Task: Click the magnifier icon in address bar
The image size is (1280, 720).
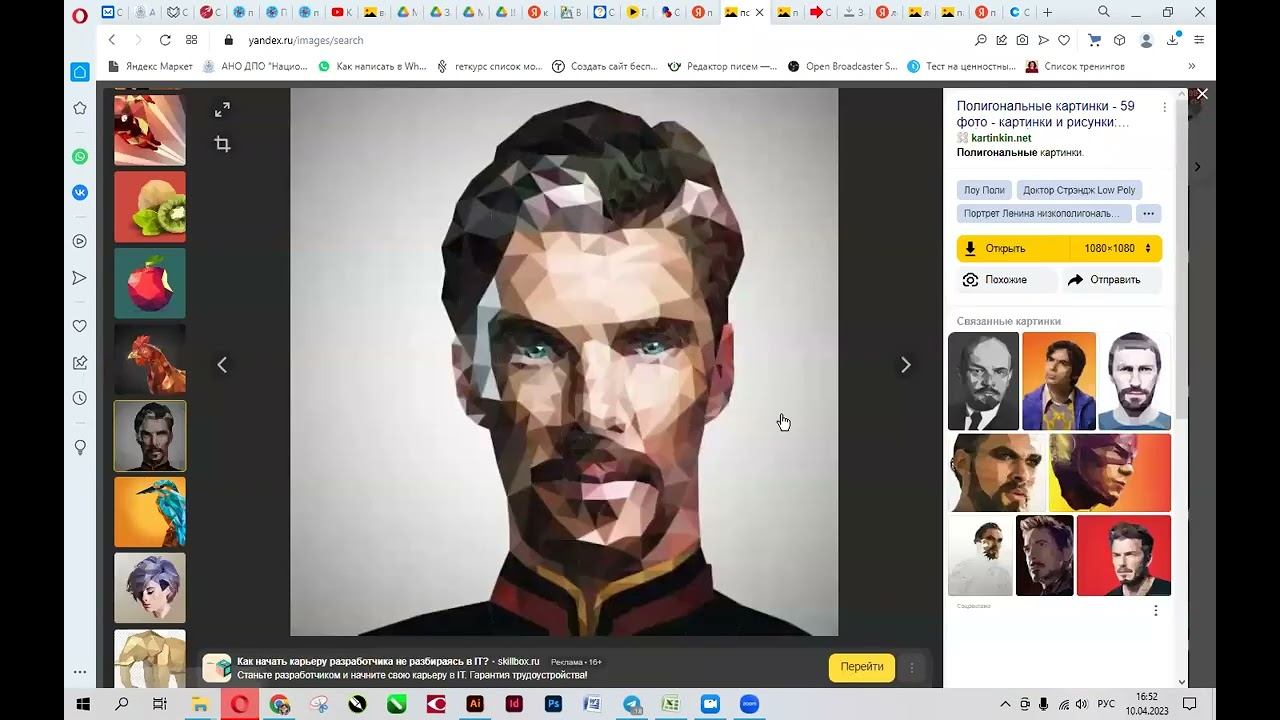Action: pyautogui.click(x=981, y=40)
